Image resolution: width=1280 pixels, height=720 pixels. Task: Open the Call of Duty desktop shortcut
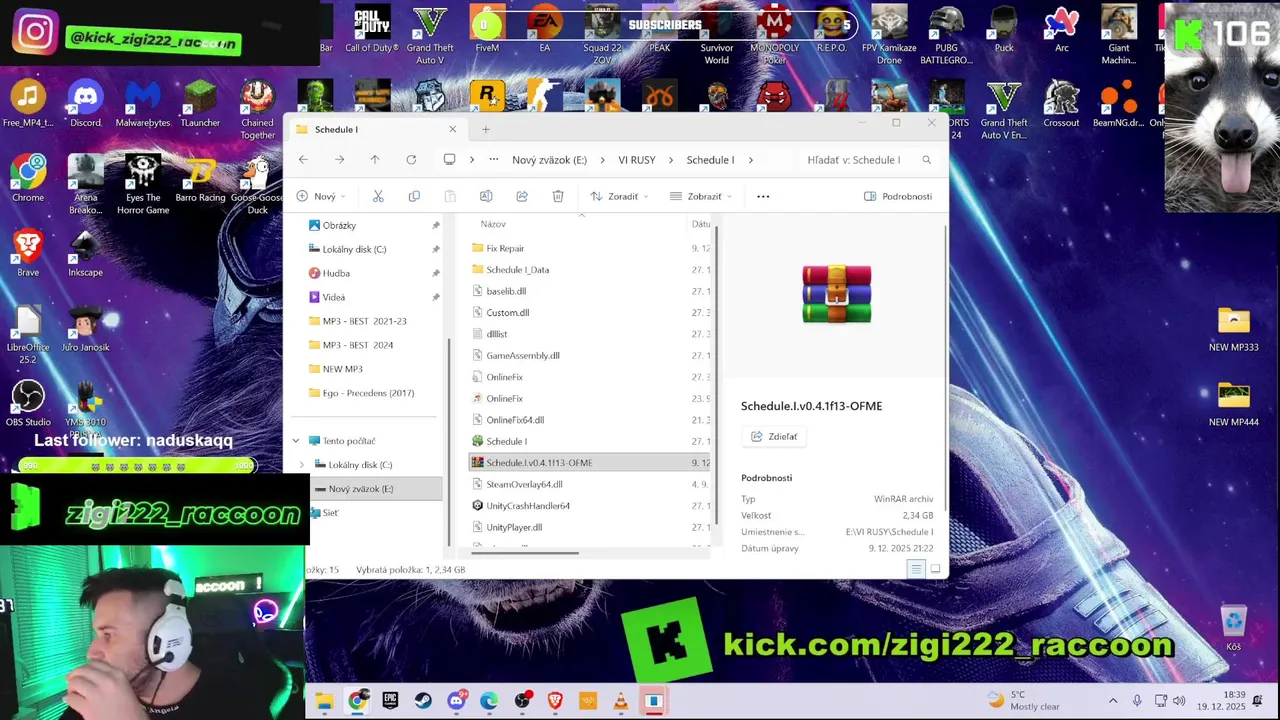372,29
